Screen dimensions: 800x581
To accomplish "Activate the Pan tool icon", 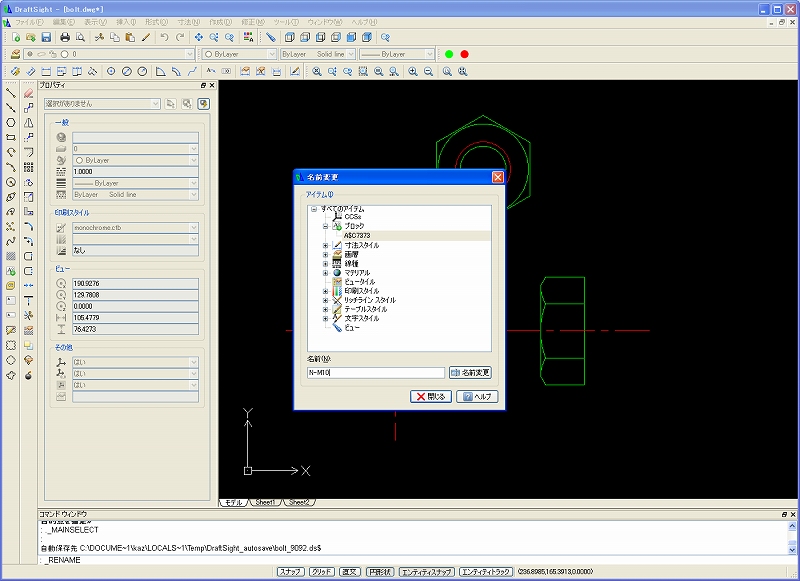I will pos(198,37).
